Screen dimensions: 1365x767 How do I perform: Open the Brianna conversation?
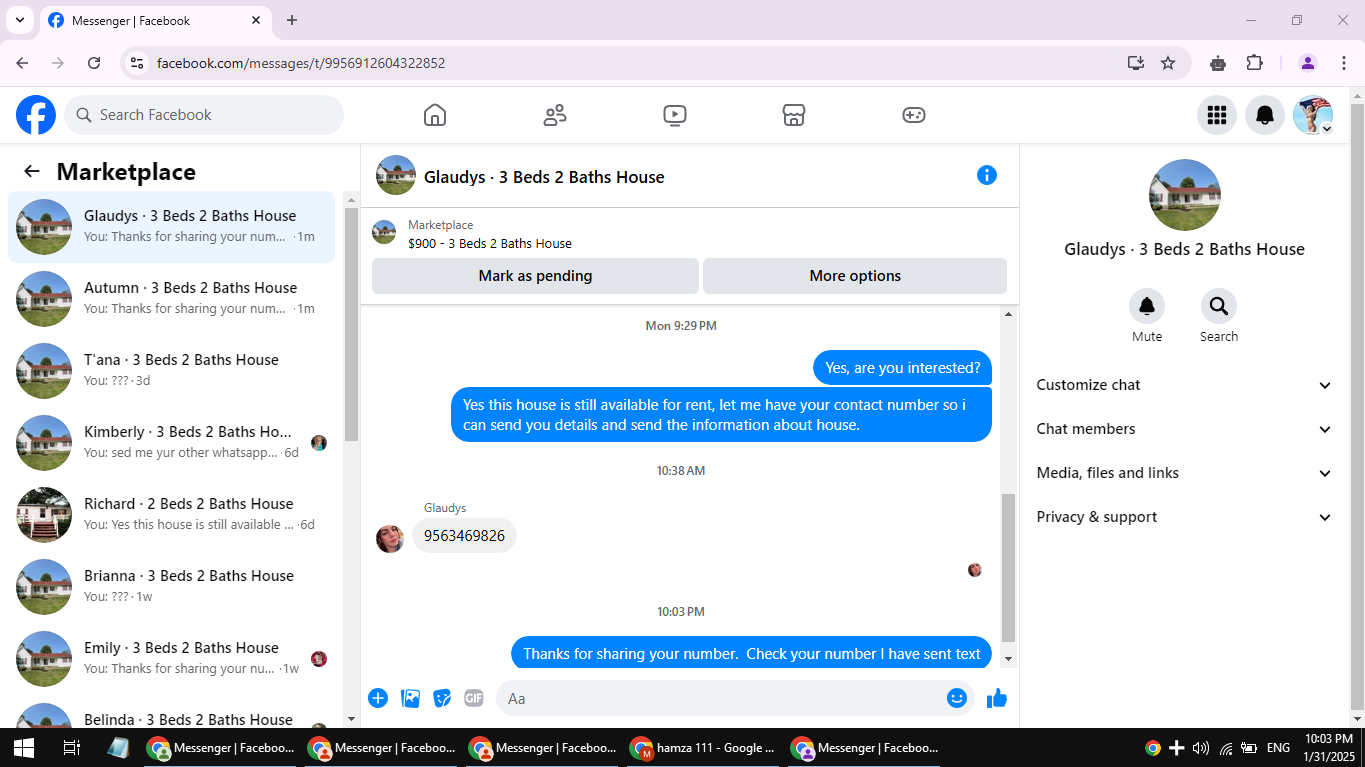pyautogui.click(x=171, y=587)
